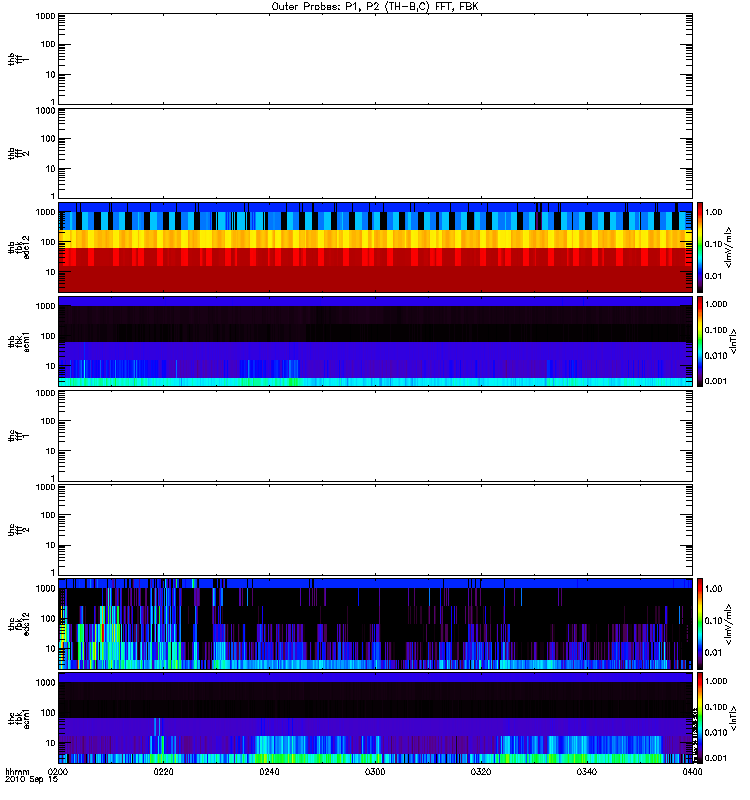
Task: Click inside the topmost empty thb fff panel
Action: (x=375, y=59)
